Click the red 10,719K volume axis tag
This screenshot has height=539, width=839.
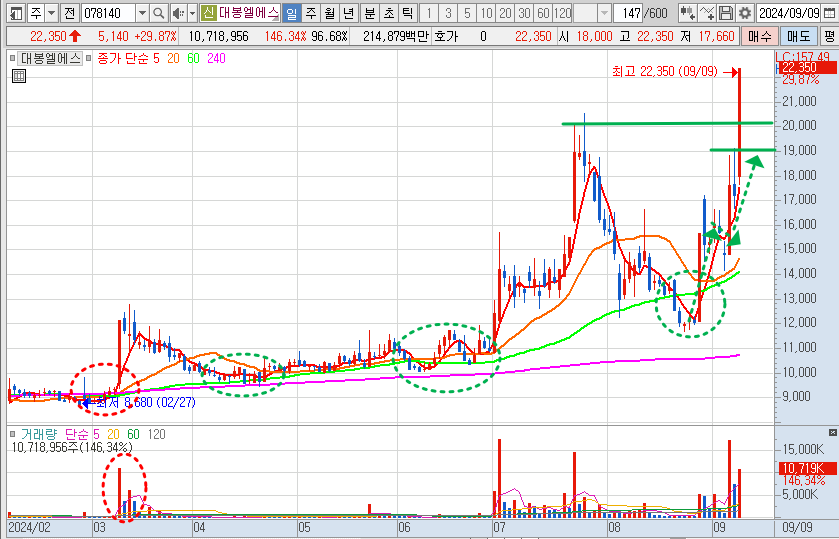click(807, 468)
